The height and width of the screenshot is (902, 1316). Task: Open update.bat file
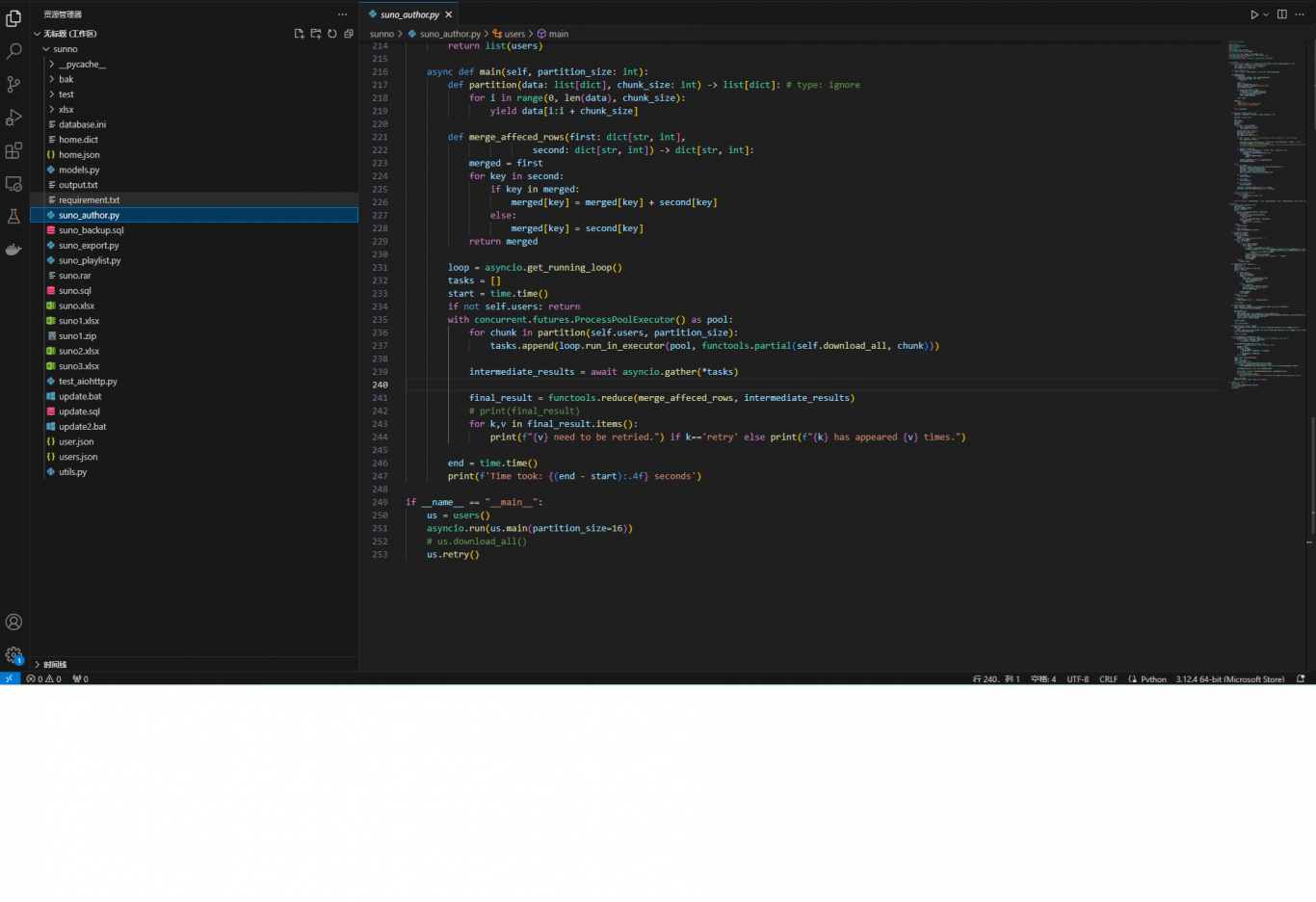pos(194,396)
